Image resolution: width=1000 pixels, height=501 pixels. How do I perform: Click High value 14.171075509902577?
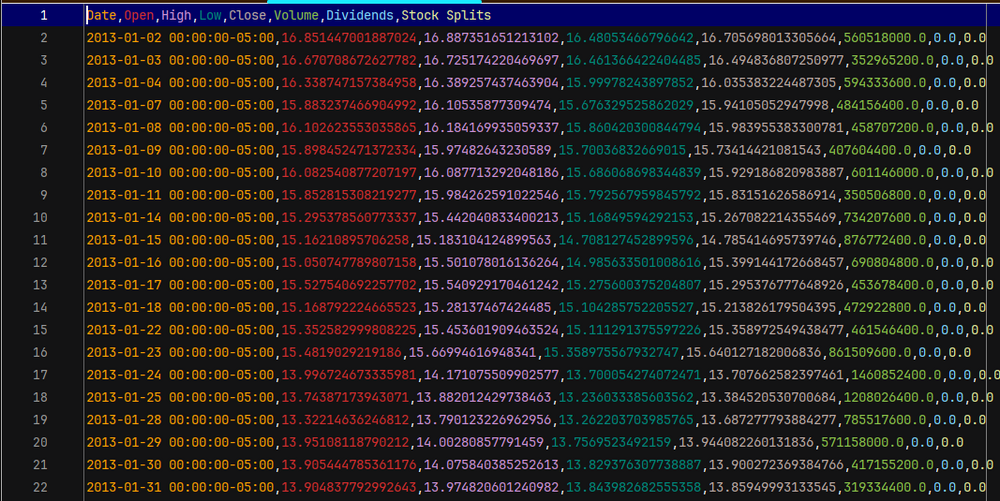[x=491, y=375]
